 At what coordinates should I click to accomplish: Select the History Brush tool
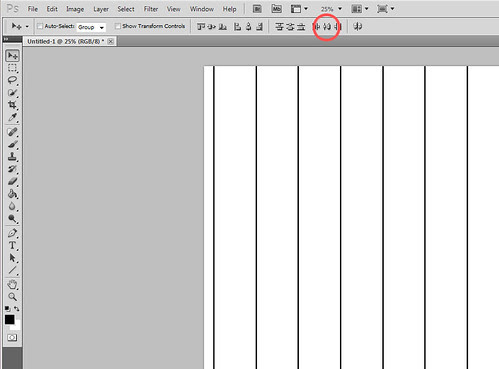pos(12,169)
